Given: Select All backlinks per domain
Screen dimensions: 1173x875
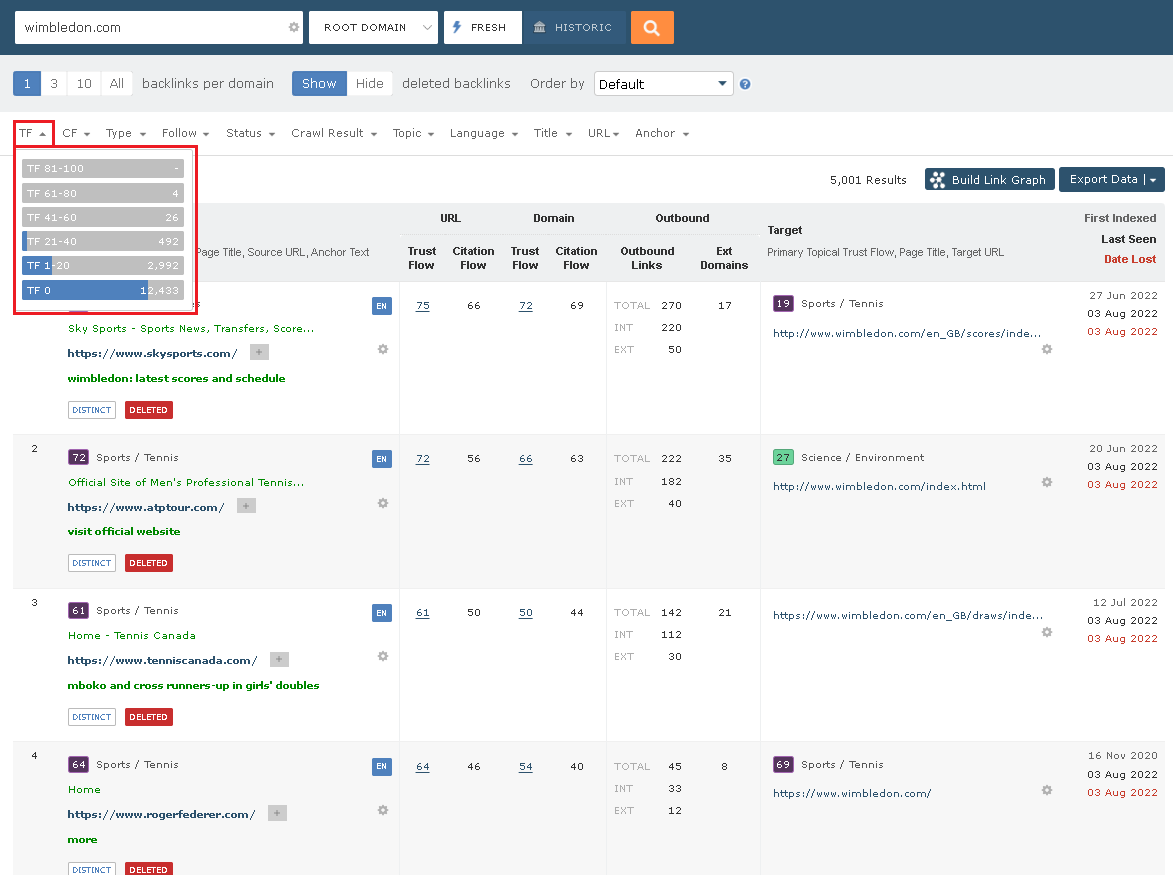Looking at the screenshot, I should coord(116,84).
